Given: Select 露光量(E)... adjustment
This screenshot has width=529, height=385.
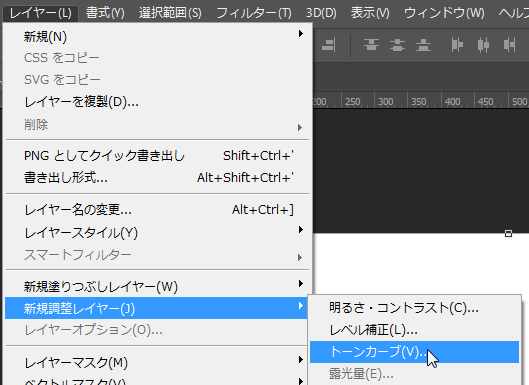Looking at the screenshot, I should pos(414,374).
